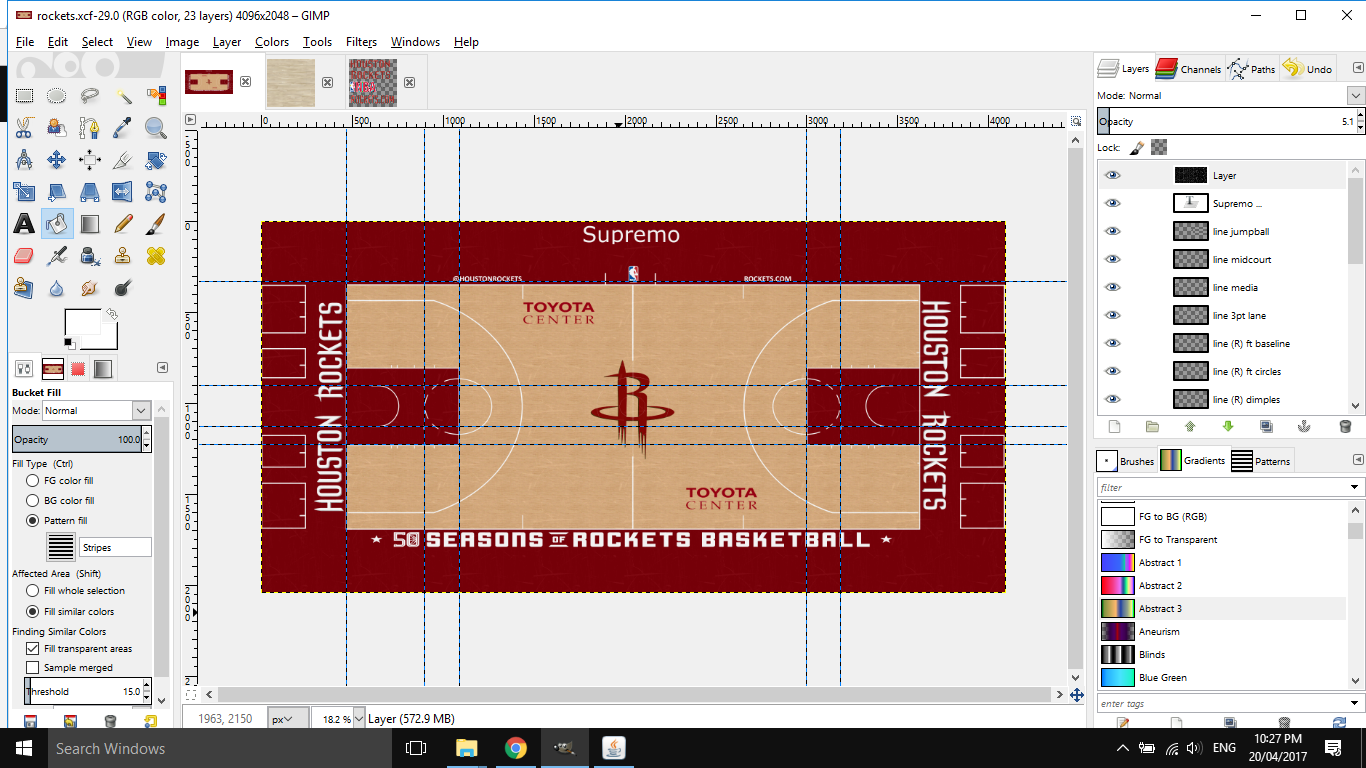Switch to the Channels tab
The width and height of the screenshot is (1366, 768).
click(1188, 68)
